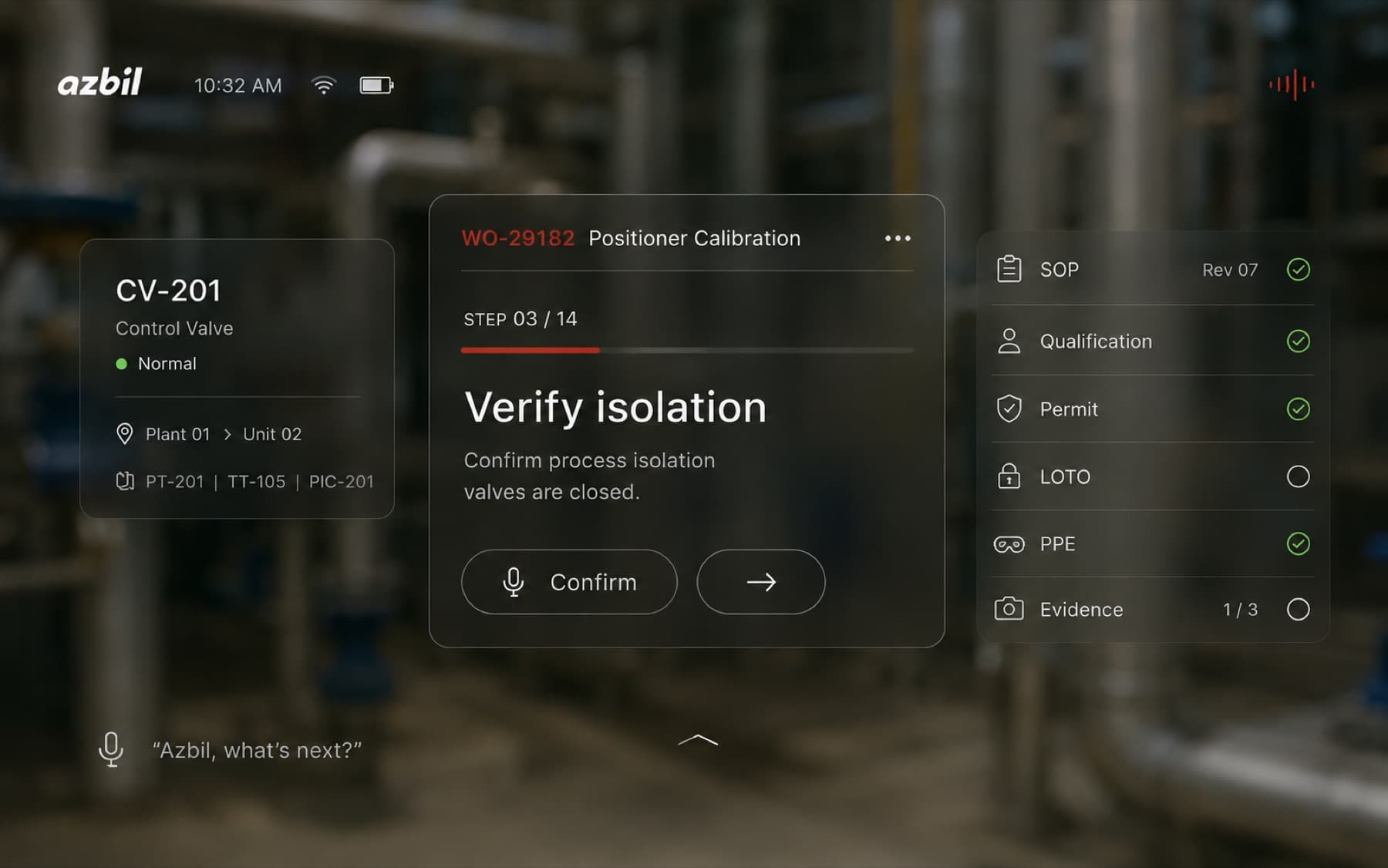The image size is (1388, 868).
Task: Click the chevron between Plant 01 and Unit 02
Action: click(227, 435)
